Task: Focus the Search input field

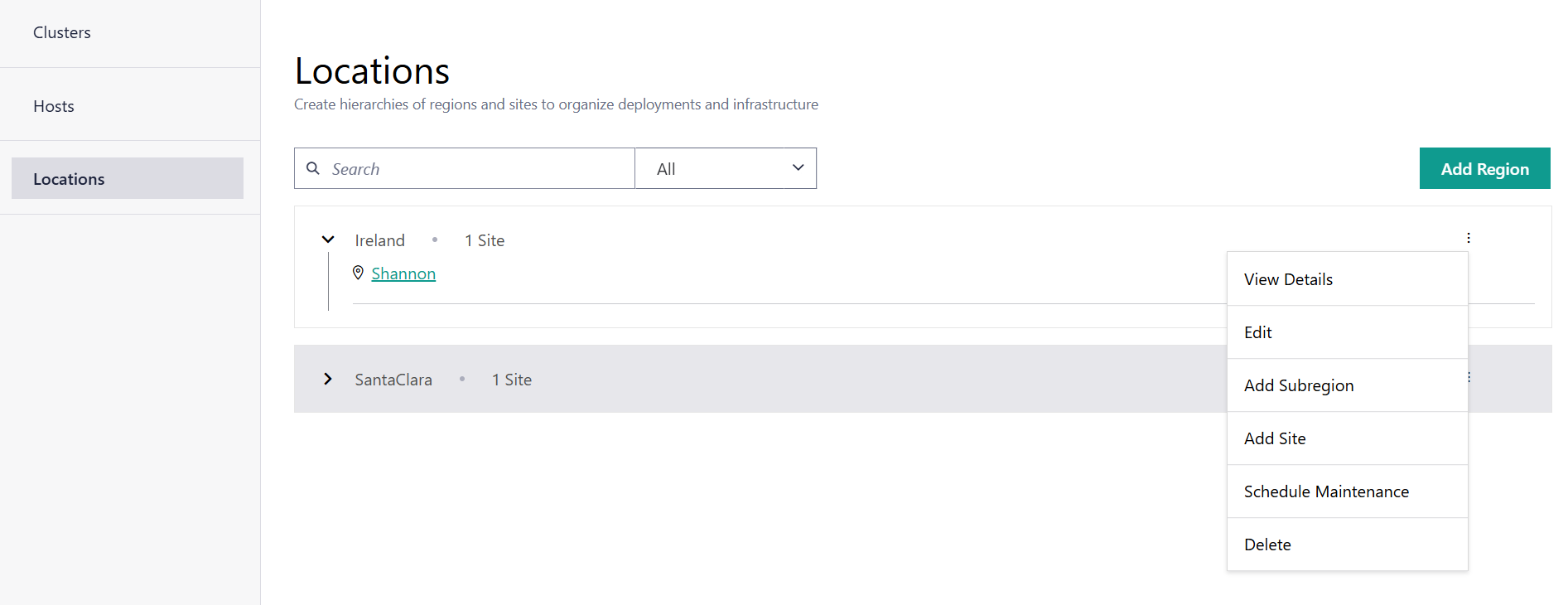Action: click(x=476, y=168)
